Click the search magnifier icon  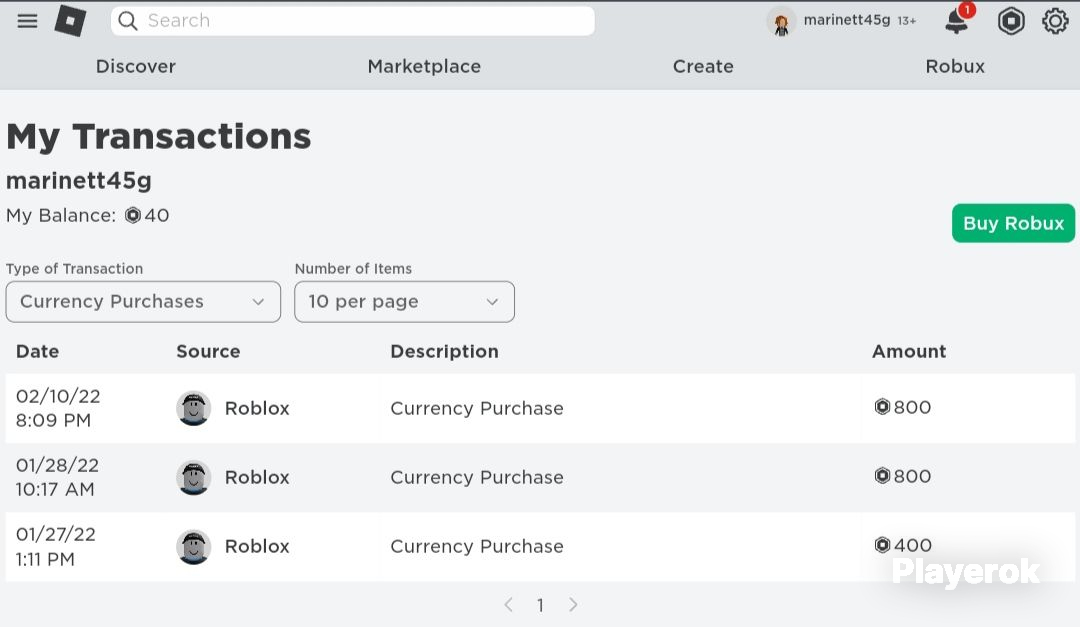(127, 21)
